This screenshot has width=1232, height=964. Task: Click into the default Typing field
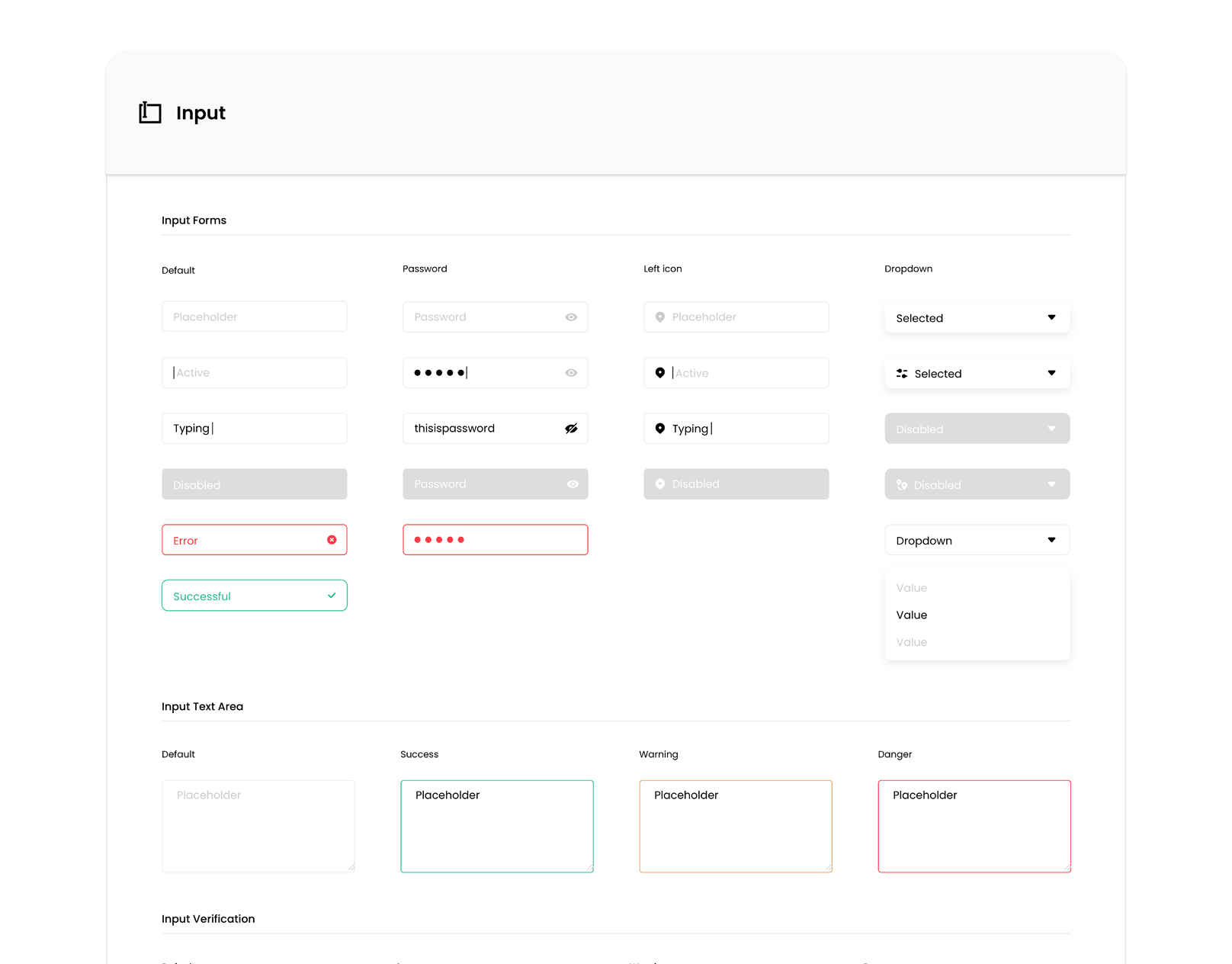pos(255,429)
